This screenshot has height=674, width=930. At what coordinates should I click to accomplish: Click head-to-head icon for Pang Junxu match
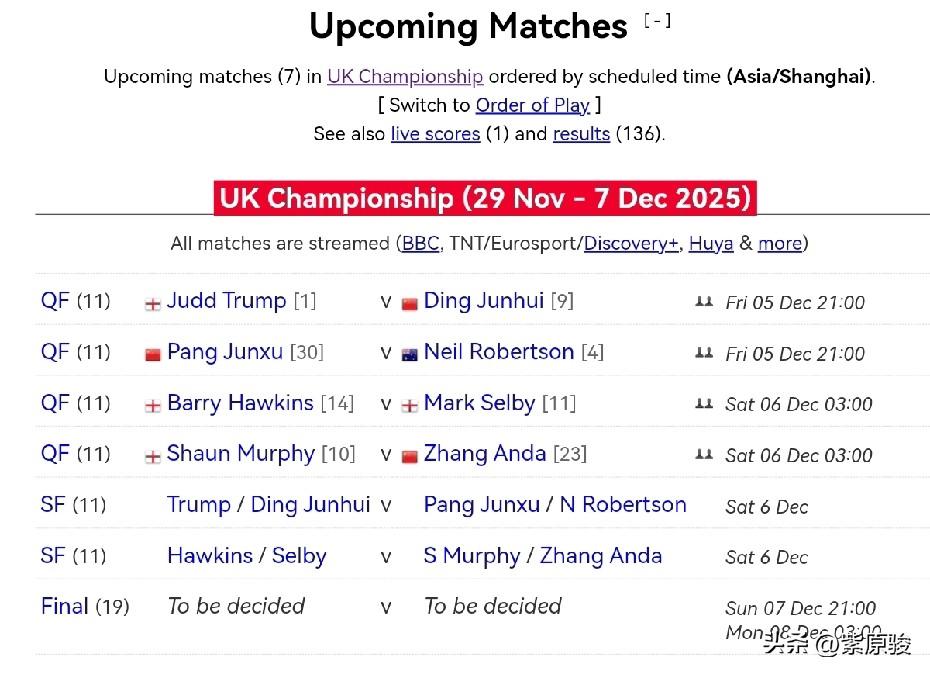[704, 352]
